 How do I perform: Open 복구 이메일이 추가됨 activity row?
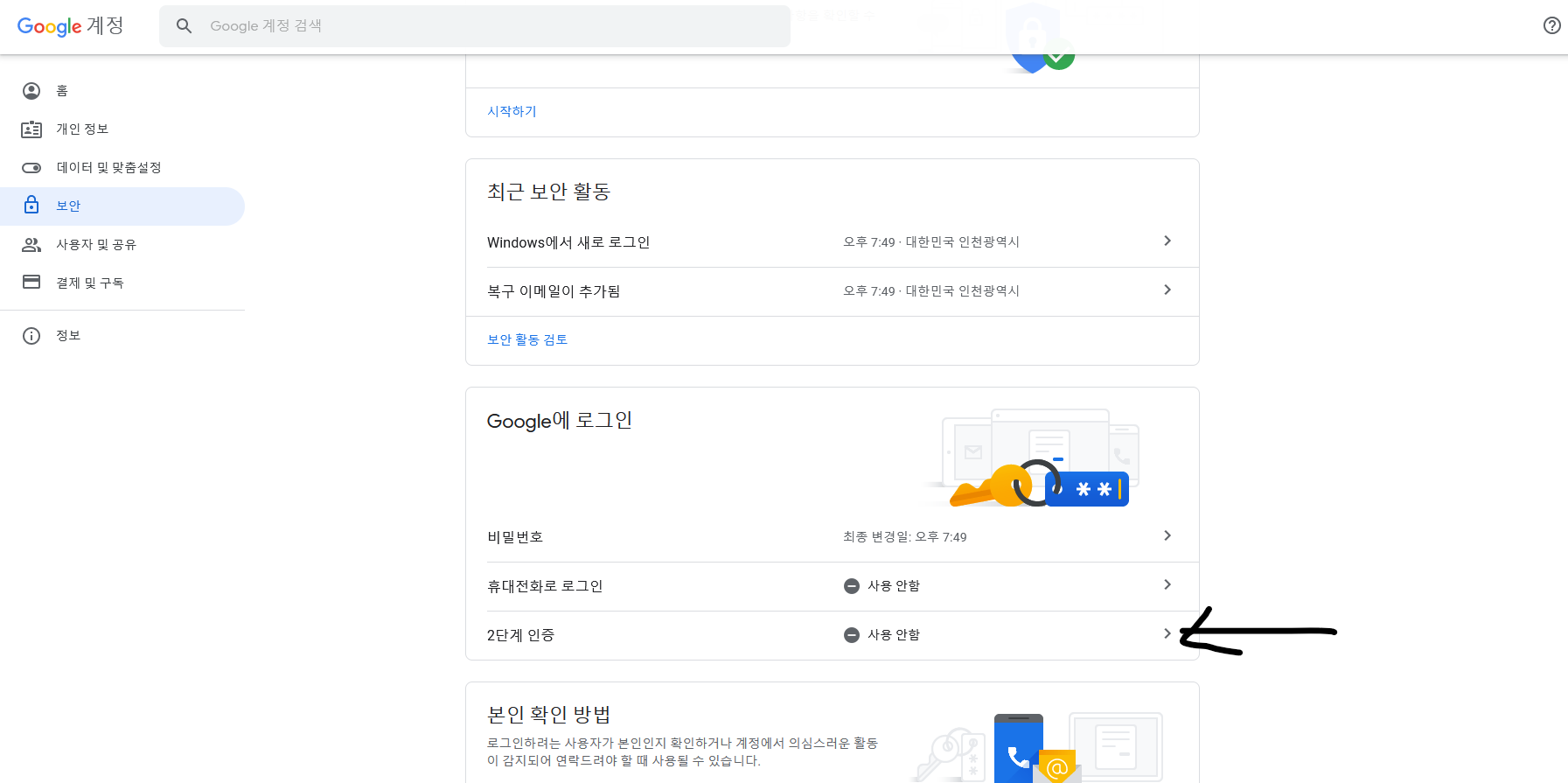pos(832,291)
